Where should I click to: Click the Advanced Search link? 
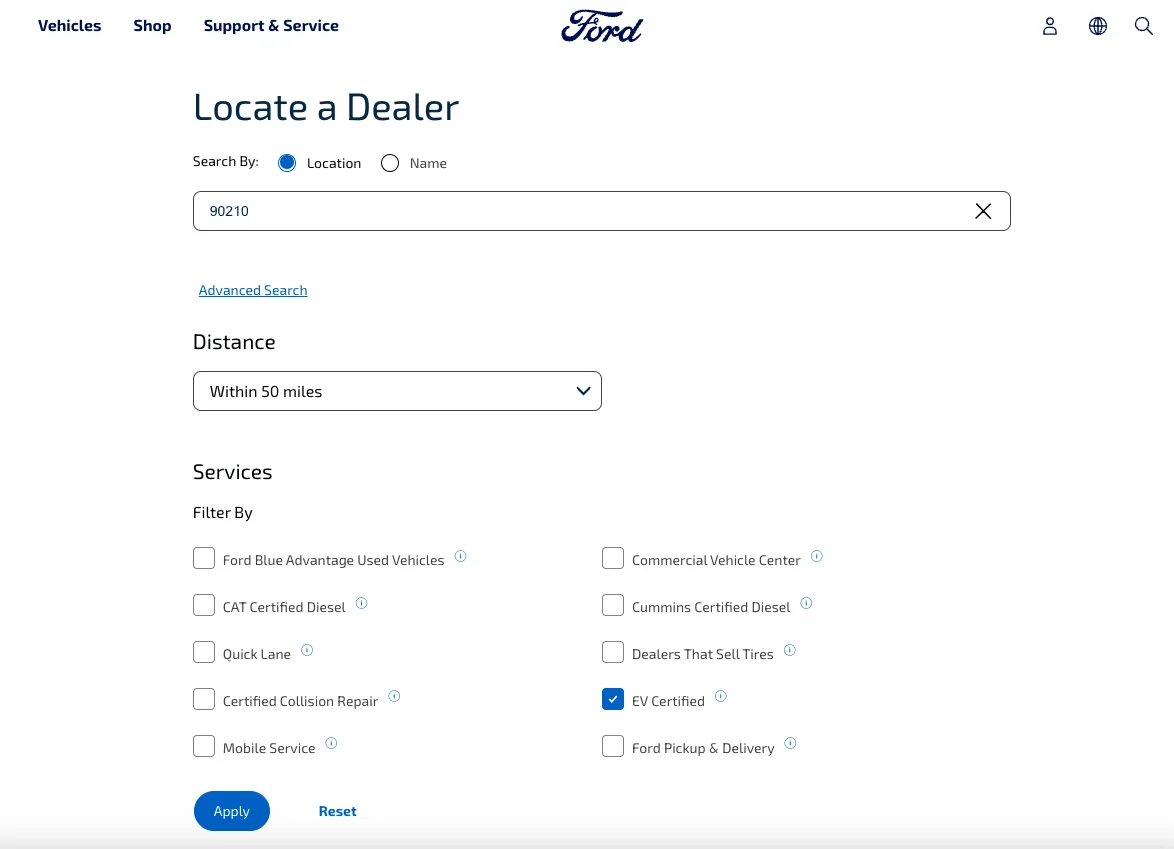[x=253, y=290]
